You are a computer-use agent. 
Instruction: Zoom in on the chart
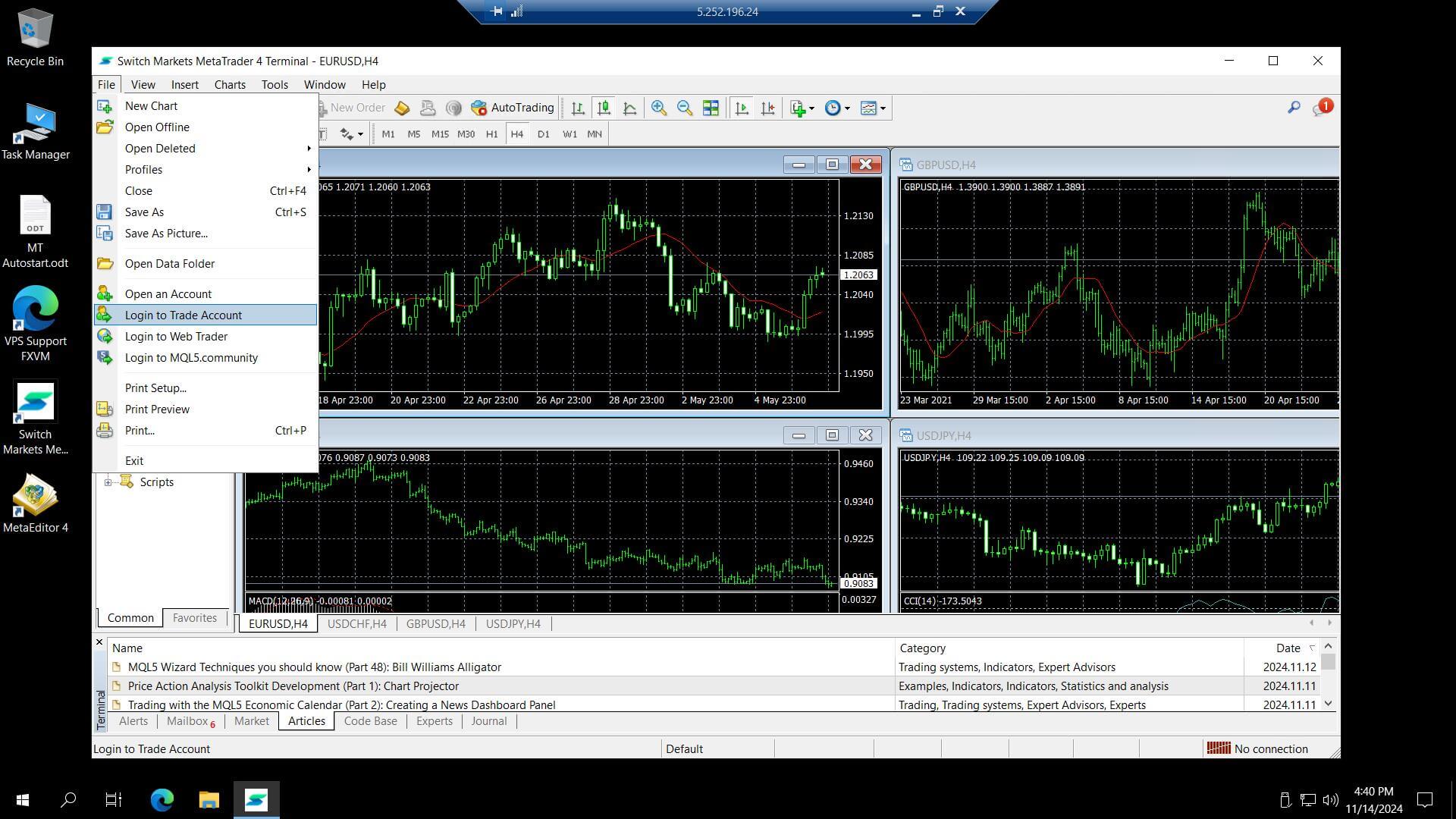658,108
